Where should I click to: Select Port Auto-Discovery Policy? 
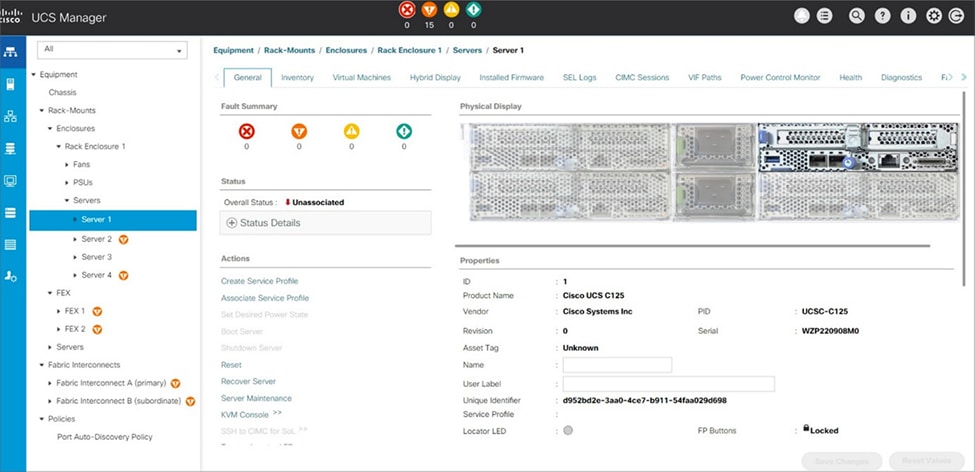104,437
